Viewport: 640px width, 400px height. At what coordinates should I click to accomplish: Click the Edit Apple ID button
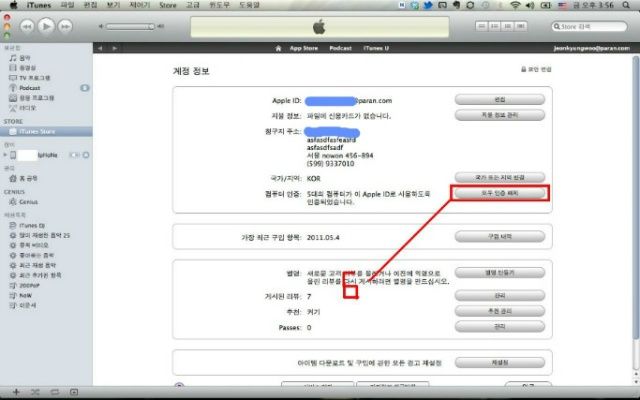click(x=500, y=100)
